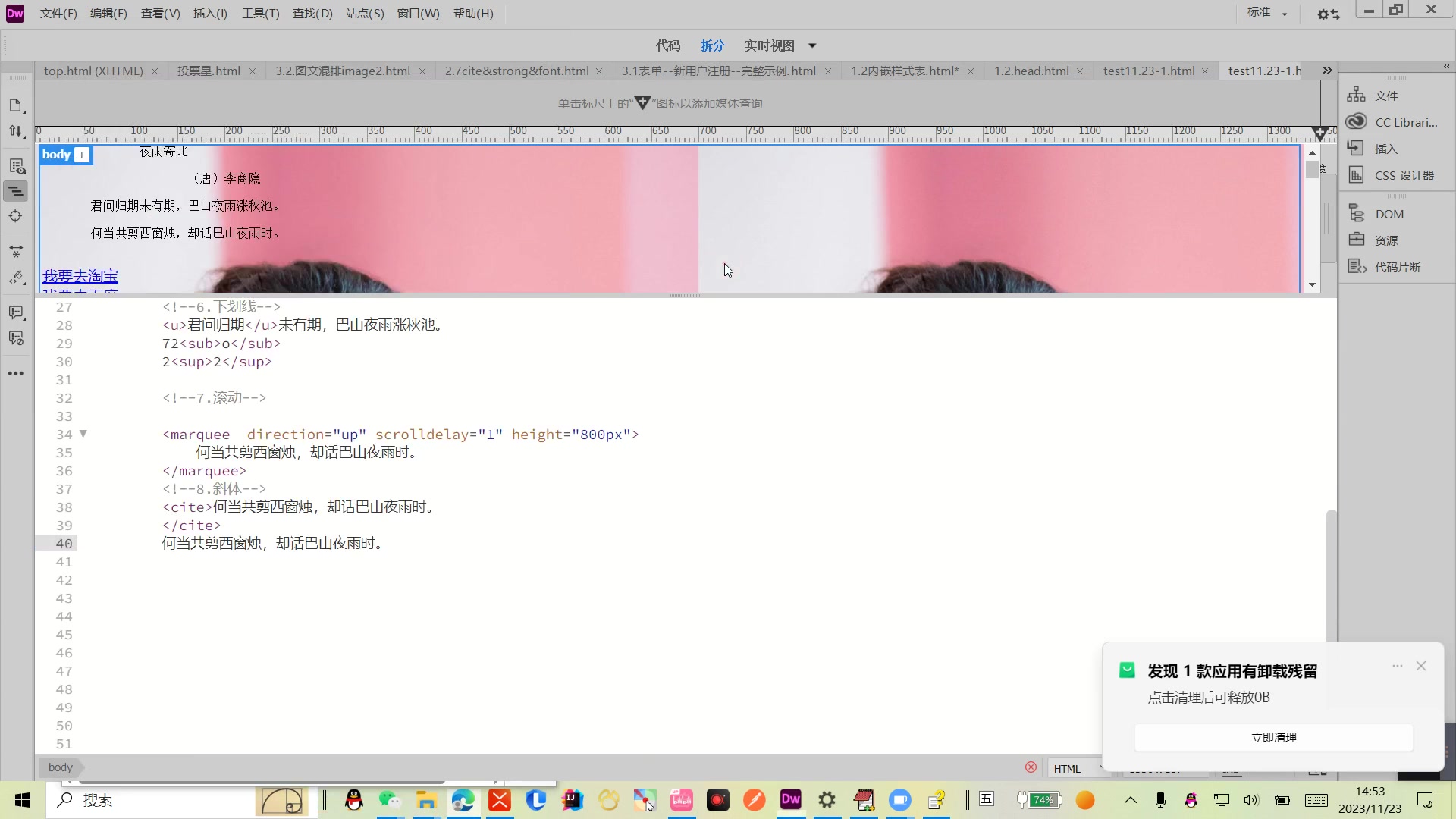Click the Expand All code icon
Image resolution: width=1456 pixels, height=819 pixels.
[16, 251]
